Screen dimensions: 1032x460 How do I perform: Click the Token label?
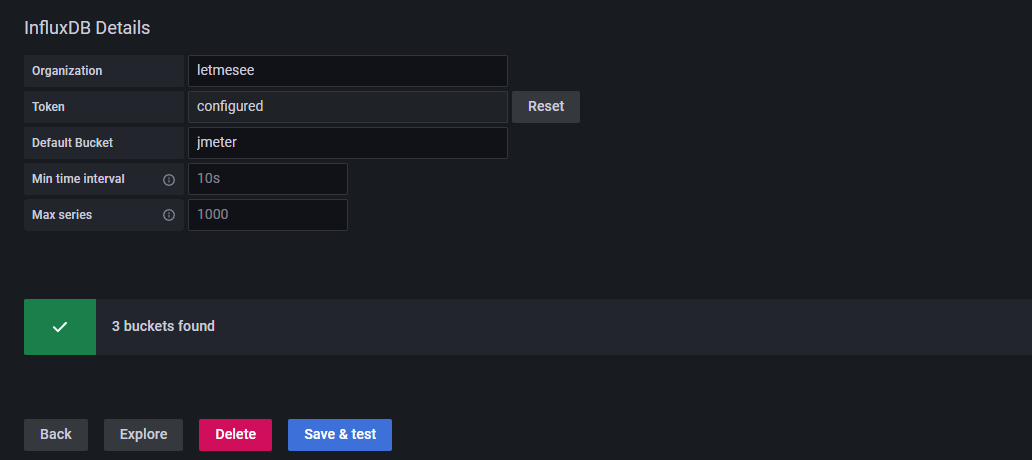click(x=48, y=107)
